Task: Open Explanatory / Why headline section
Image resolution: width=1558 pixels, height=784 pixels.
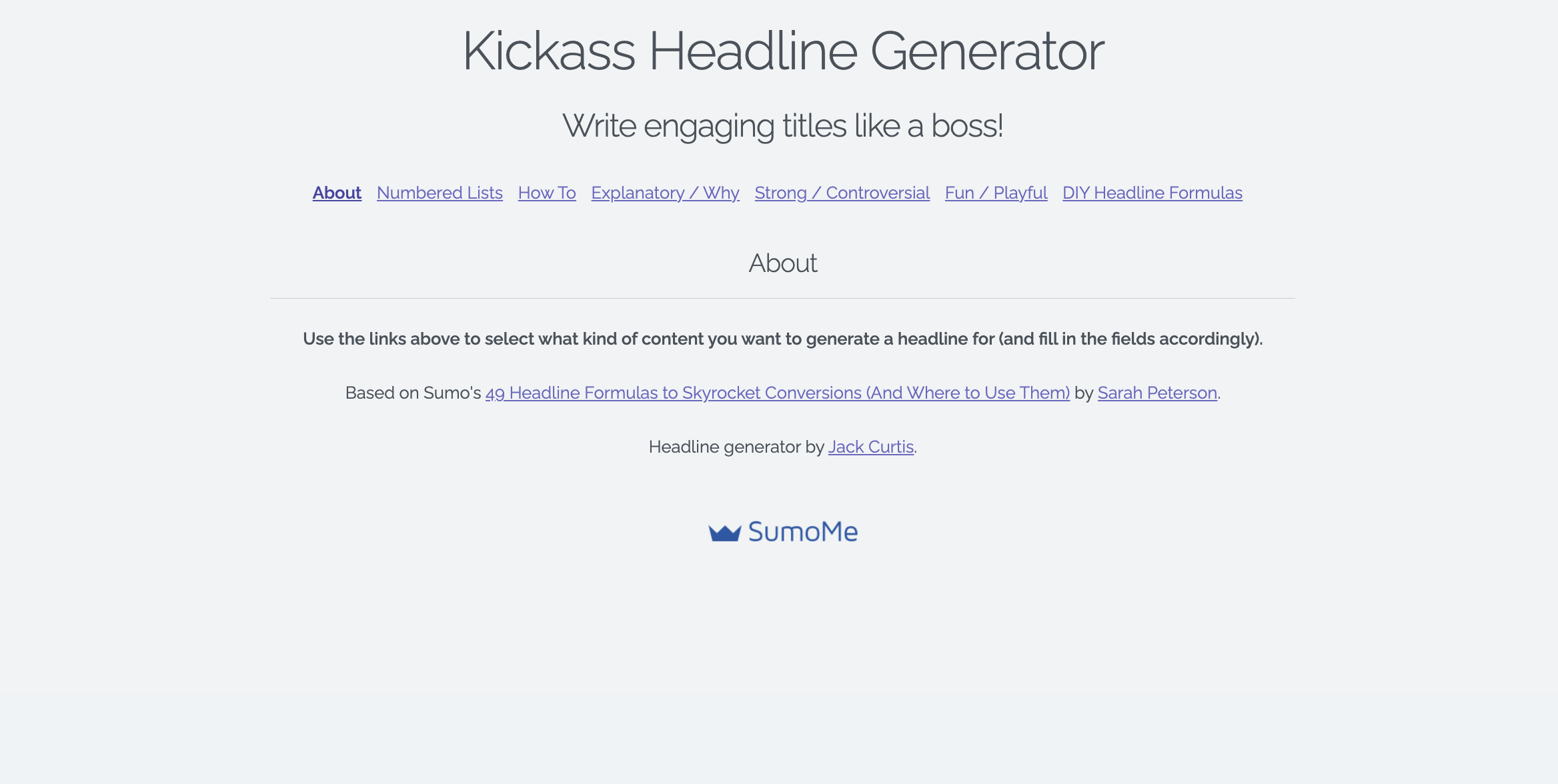Action: (x=665, y=192)
